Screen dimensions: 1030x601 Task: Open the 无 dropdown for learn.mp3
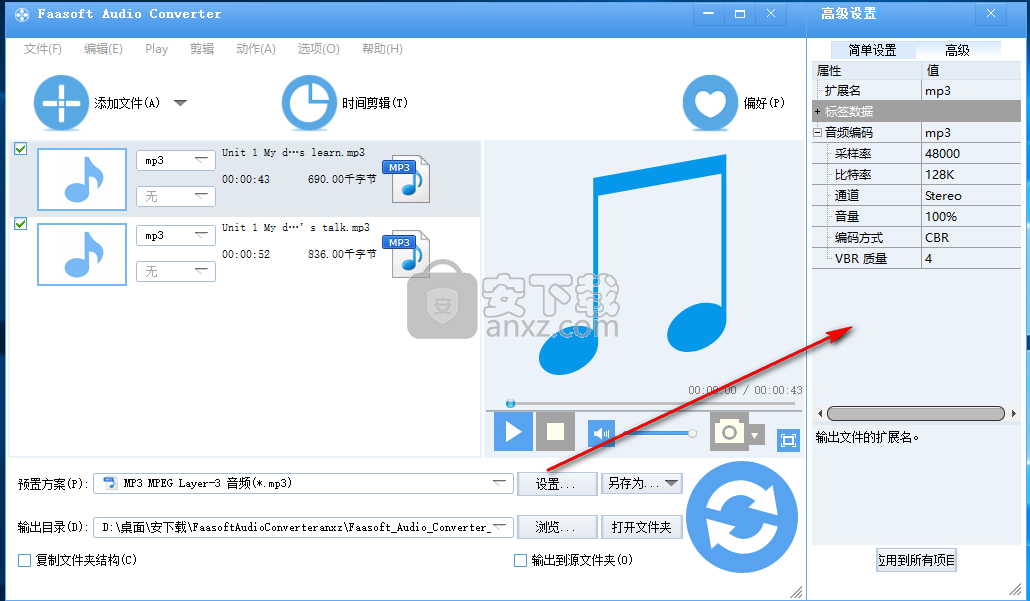(x=176, y=196)
